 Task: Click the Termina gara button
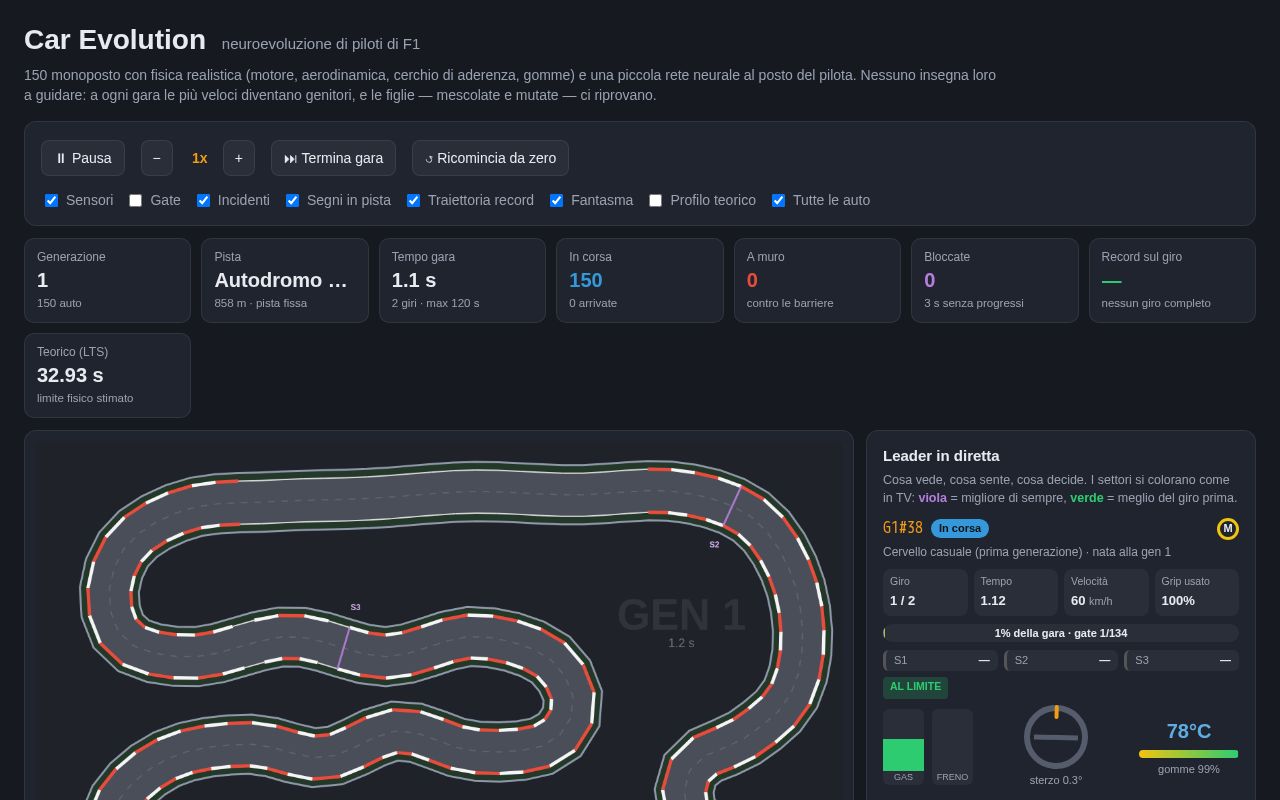tap(333, 158)
